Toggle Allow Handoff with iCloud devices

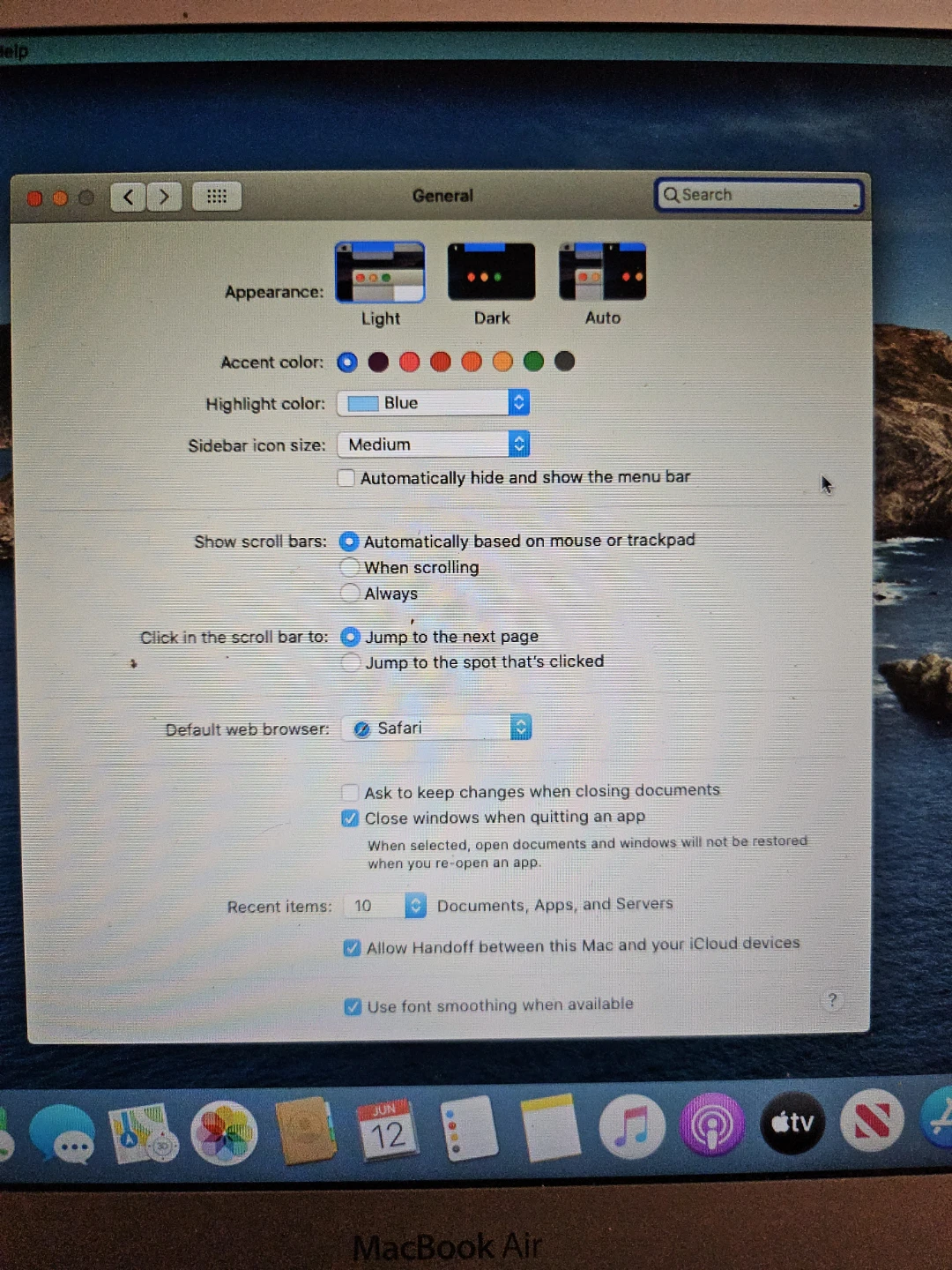(352, 948)
